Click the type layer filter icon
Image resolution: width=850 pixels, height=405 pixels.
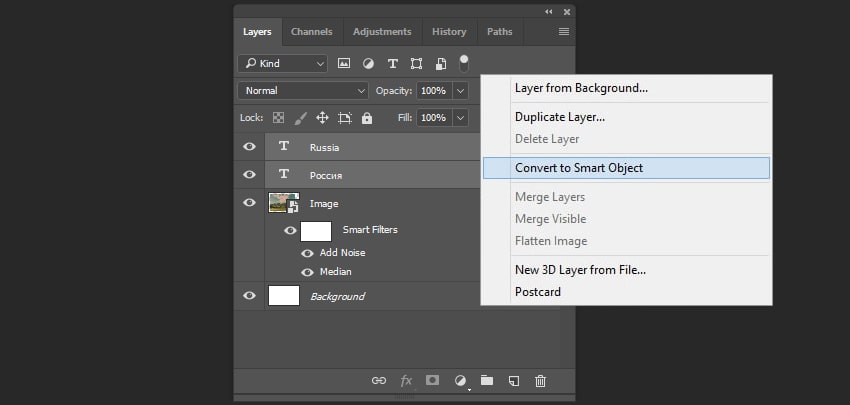click(x=392, y=63)
